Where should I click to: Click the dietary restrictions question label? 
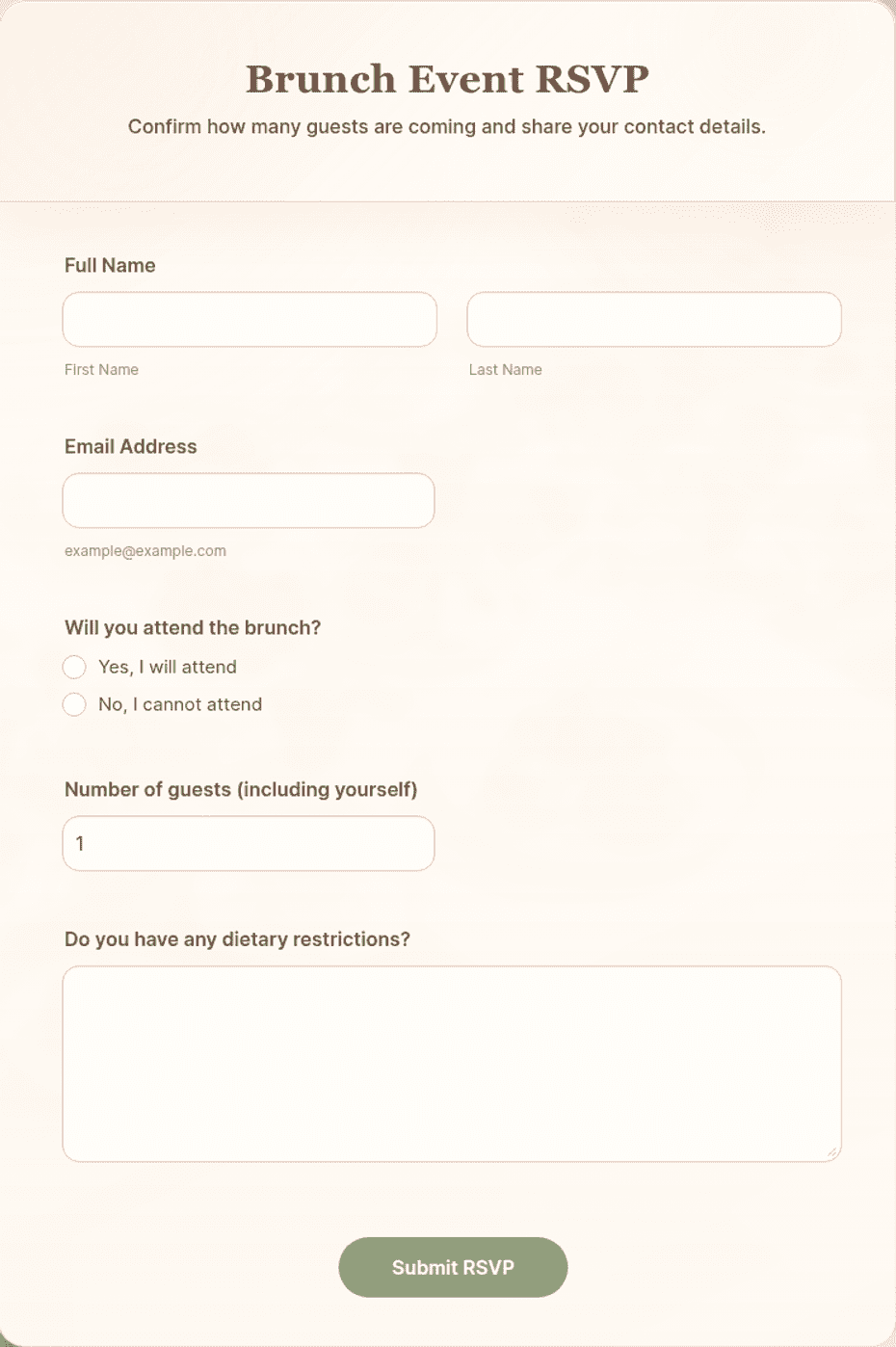point(237,938)
